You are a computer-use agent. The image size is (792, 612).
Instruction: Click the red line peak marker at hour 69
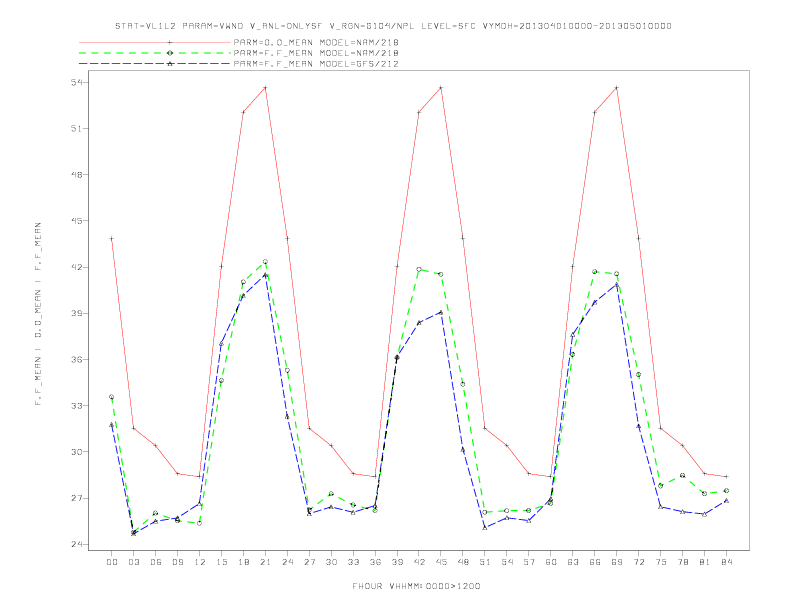click(x=617, y=88)
